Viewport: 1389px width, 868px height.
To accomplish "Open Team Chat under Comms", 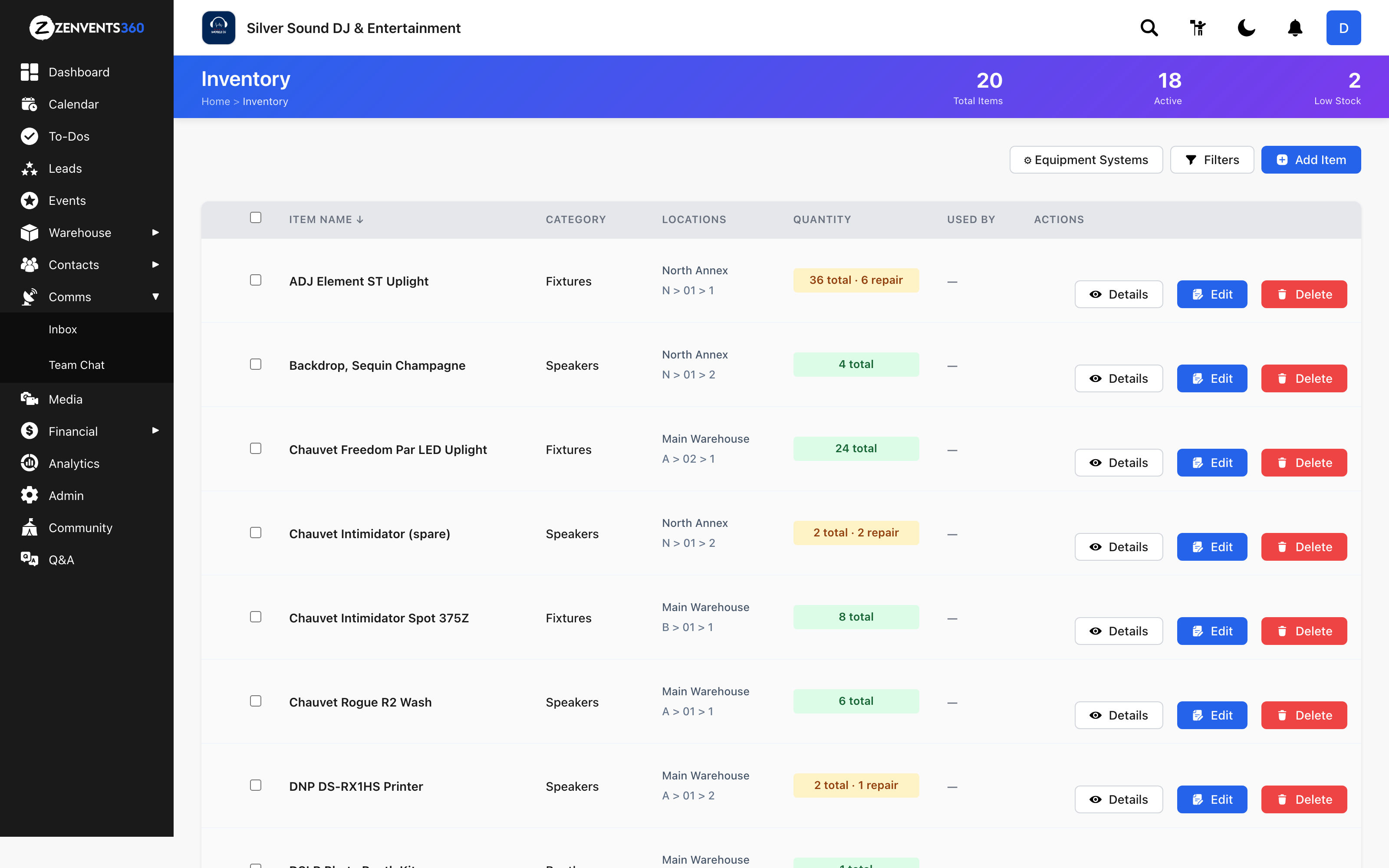I will 76,365.
